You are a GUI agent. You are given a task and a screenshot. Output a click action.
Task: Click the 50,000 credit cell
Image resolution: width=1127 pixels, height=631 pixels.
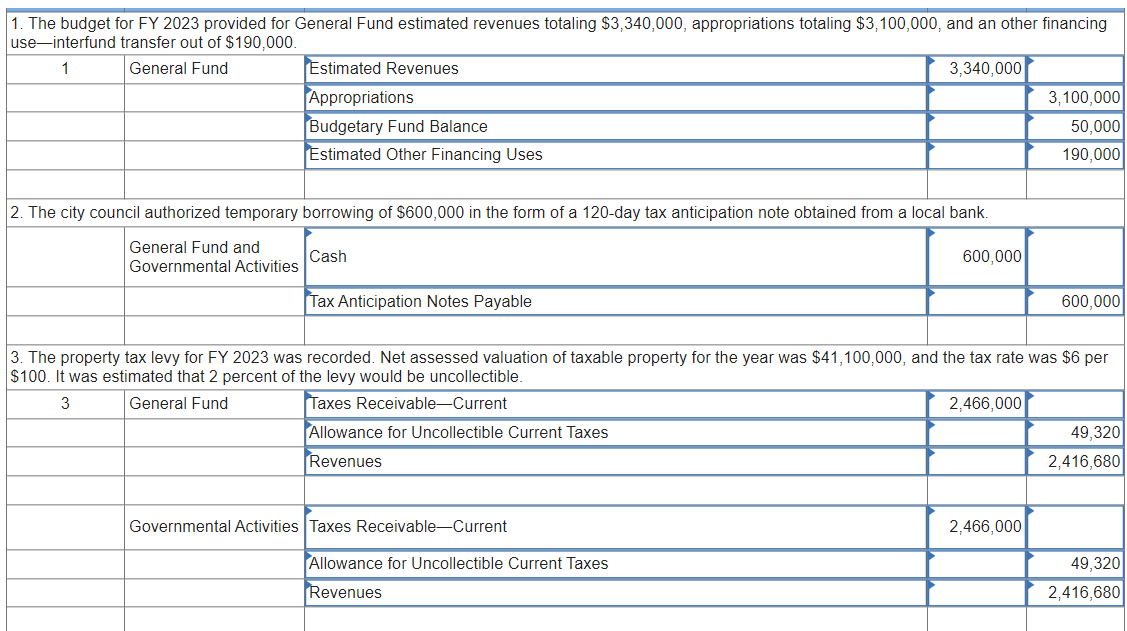pyautogui.click(x=1074, y=126)
